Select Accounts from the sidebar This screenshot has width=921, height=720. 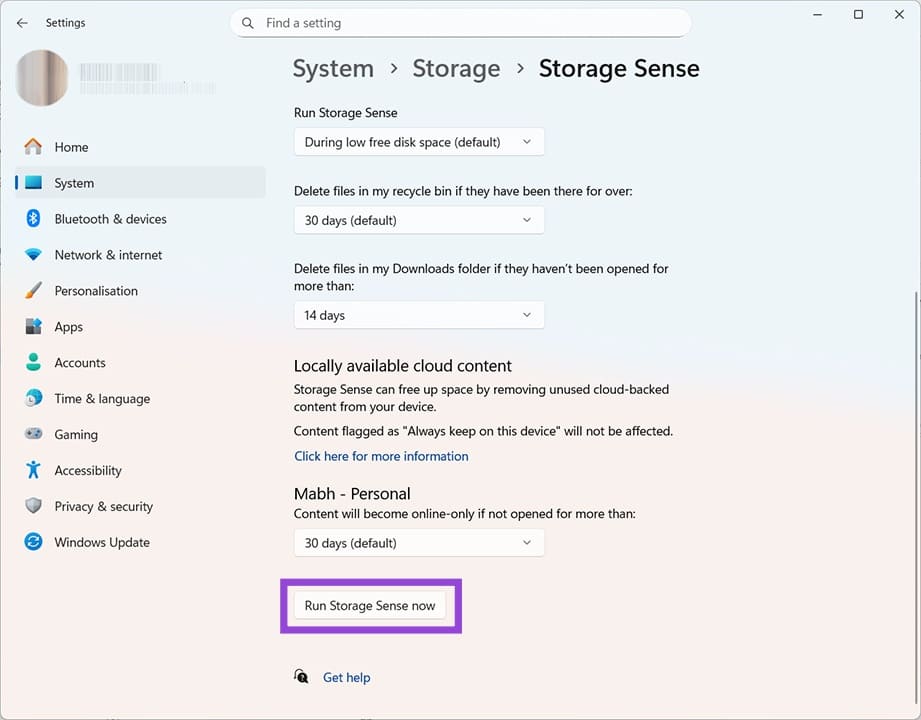[79, 363]
